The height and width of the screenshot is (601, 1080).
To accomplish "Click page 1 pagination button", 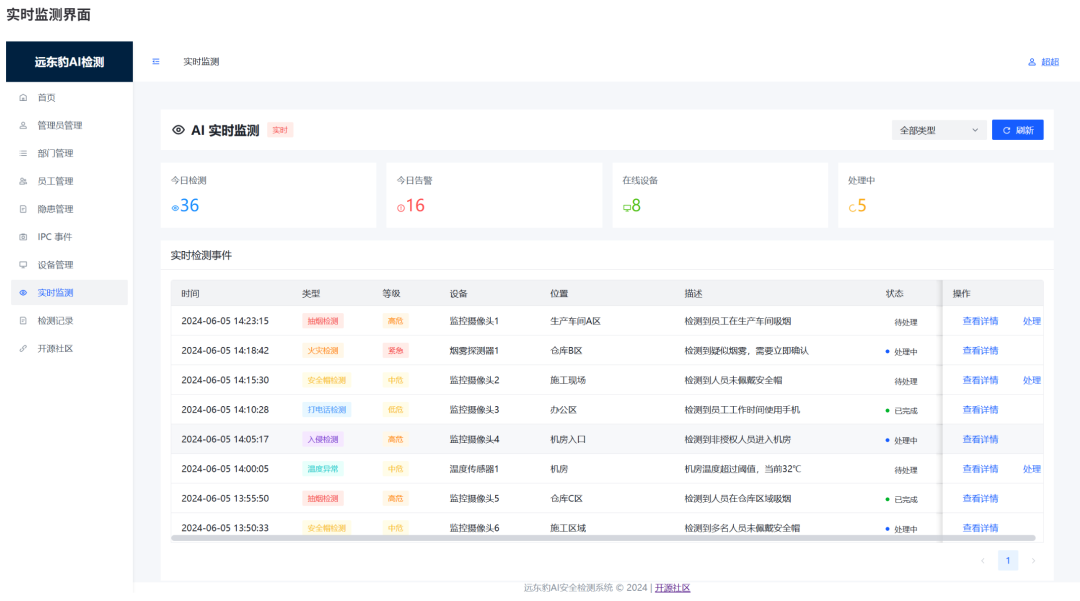I will (x=1008, y=560).
